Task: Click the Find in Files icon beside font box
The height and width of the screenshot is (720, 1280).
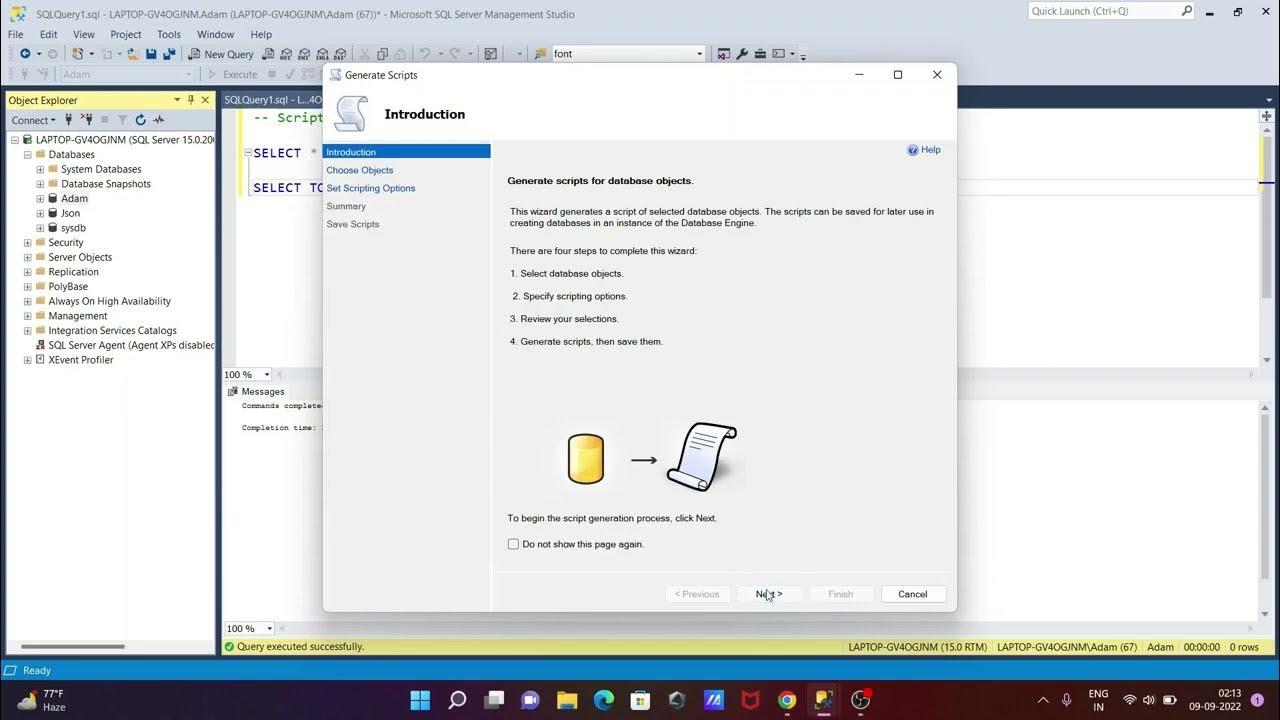Action: coord(541,54)
